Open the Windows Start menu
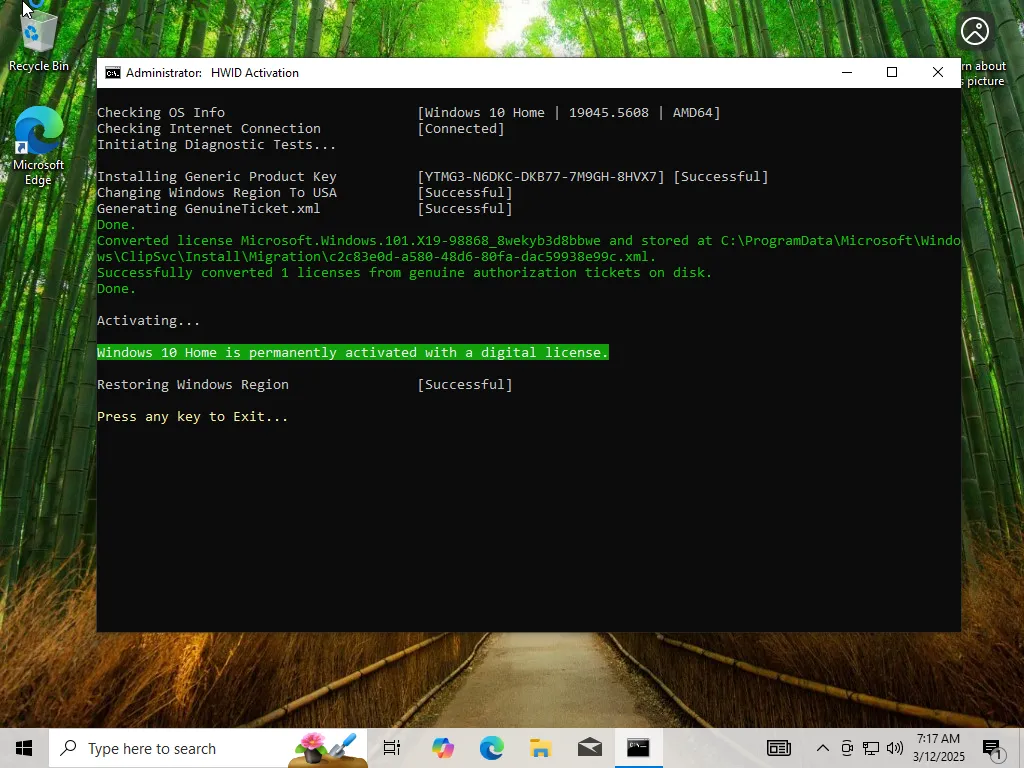This screenshot has width=1024, height=768. tap(24, 748)
